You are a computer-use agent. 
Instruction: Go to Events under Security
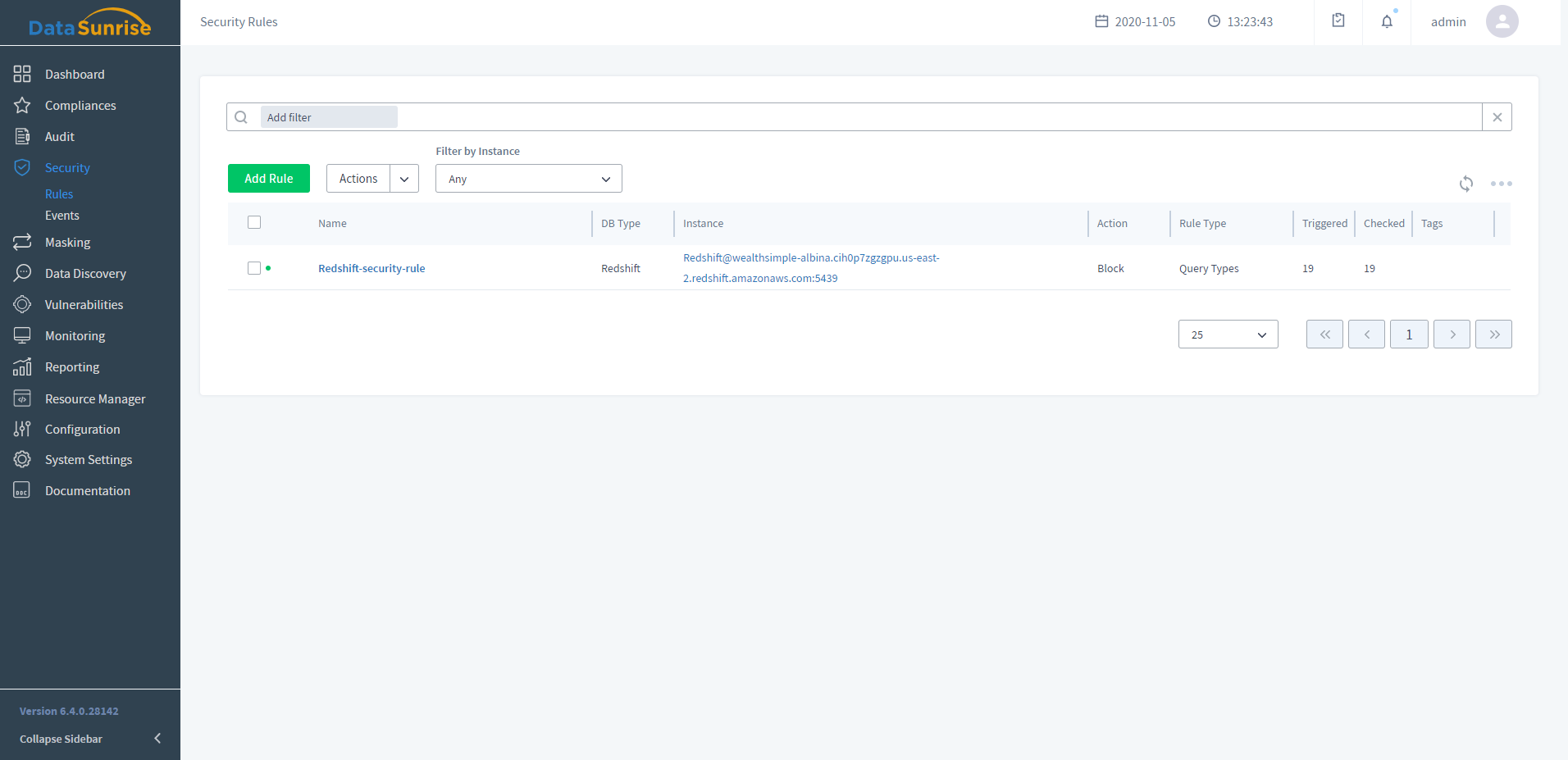tap(62, 216)
